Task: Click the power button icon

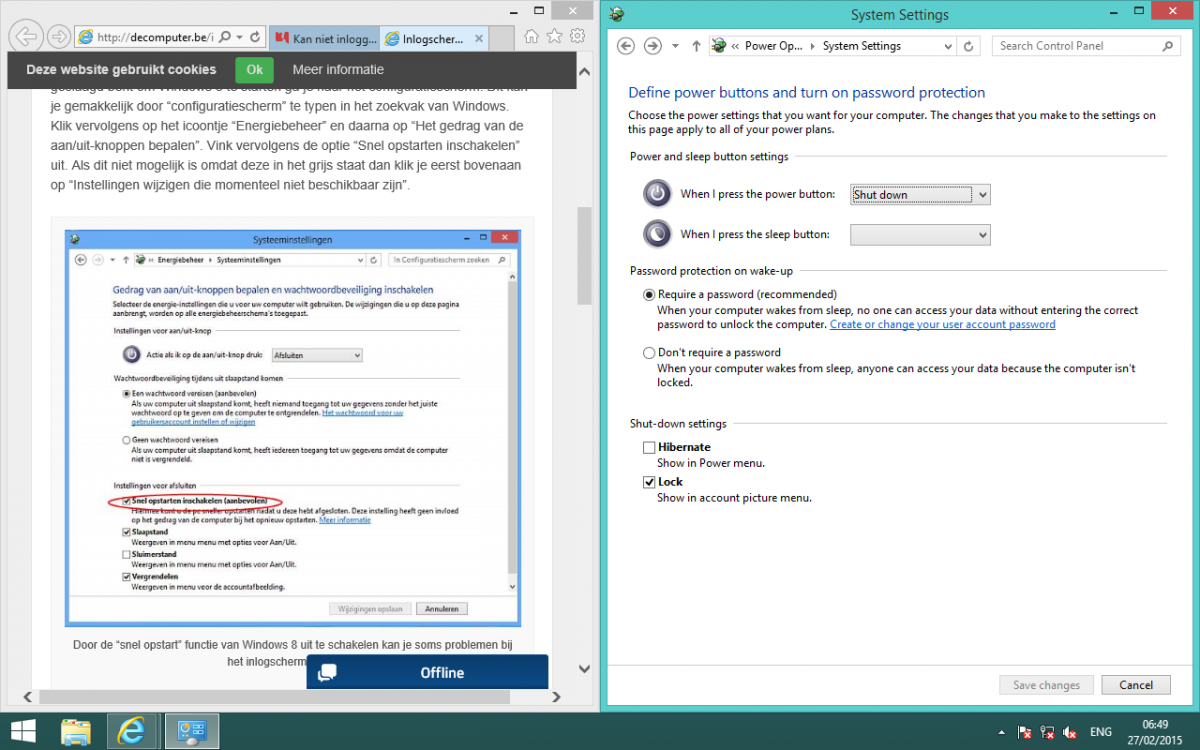Action: tap(656, 193)
